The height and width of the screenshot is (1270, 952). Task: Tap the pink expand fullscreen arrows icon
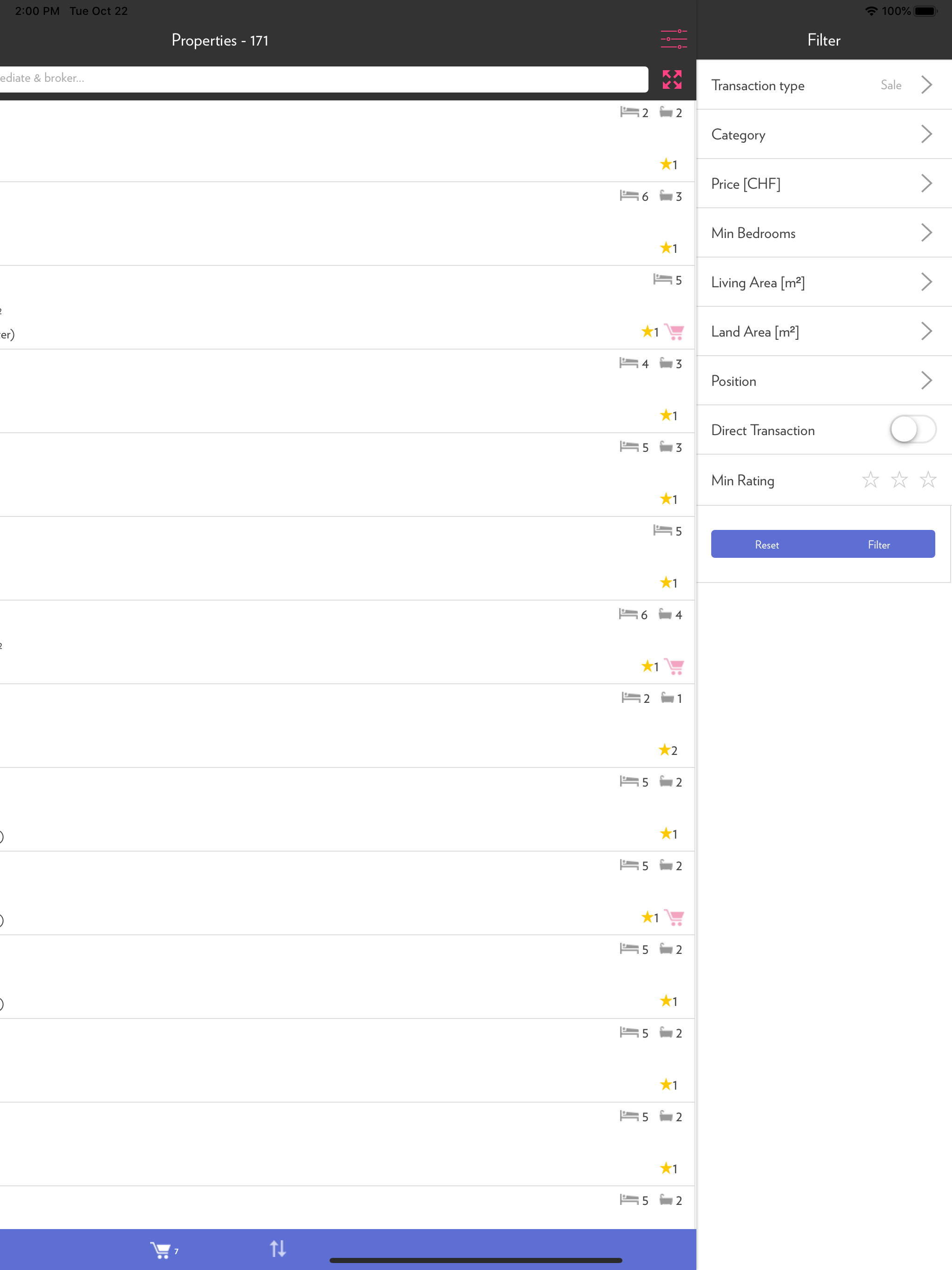click(672, 80)
